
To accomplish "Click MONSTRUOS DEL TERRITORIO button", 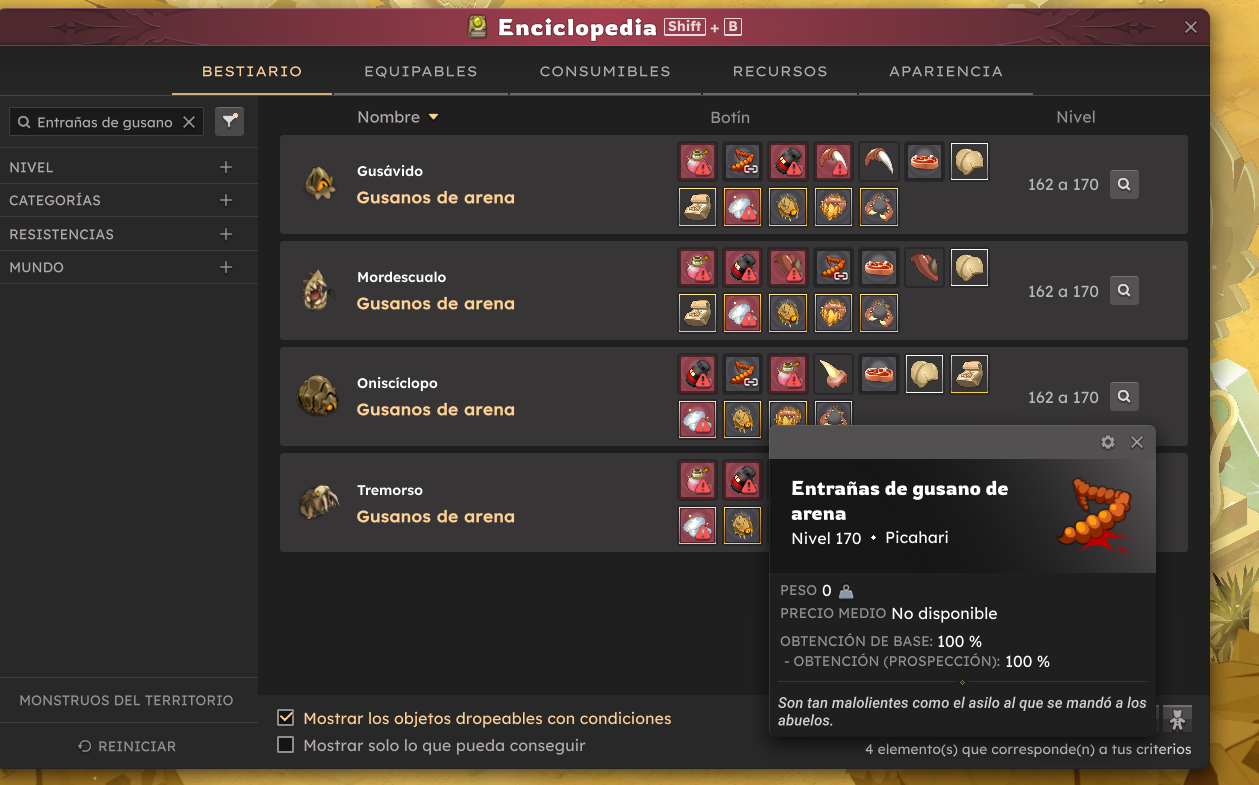I will click(x=127, y=700).
